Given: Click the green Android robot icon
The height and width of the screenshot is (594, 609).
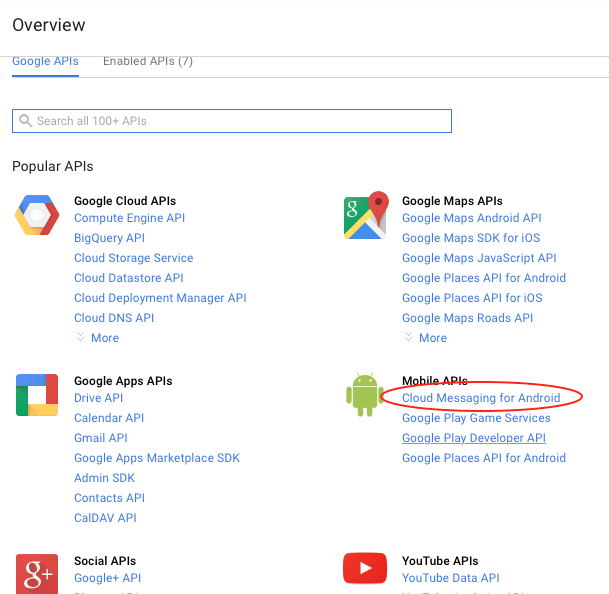Looking at the screenshot, I should tap(364, 394).
